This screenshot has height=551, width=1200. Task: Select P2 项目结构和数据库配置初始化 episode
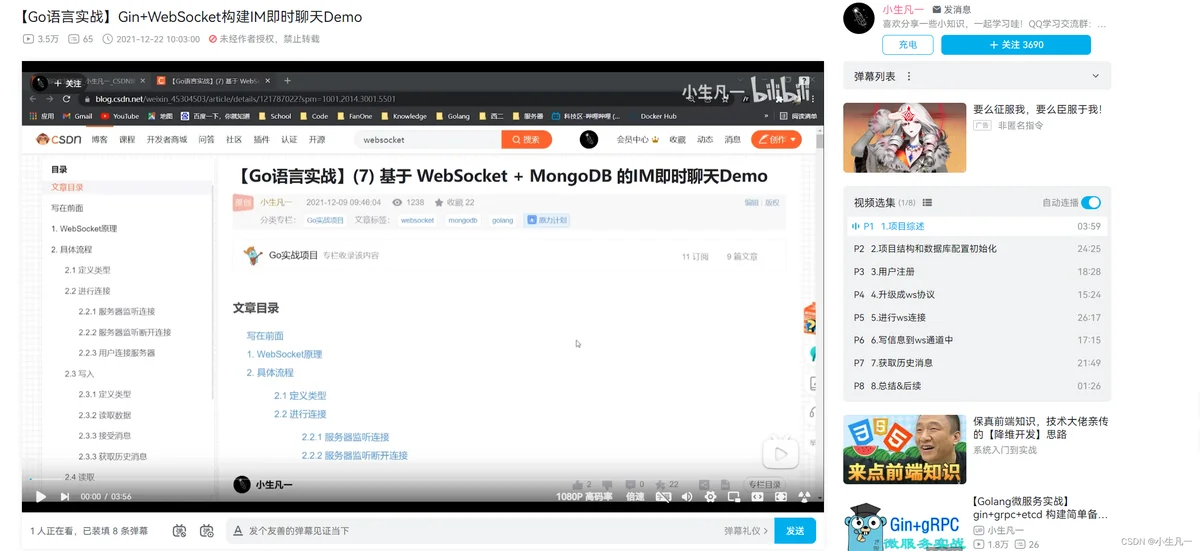point(977,249)
